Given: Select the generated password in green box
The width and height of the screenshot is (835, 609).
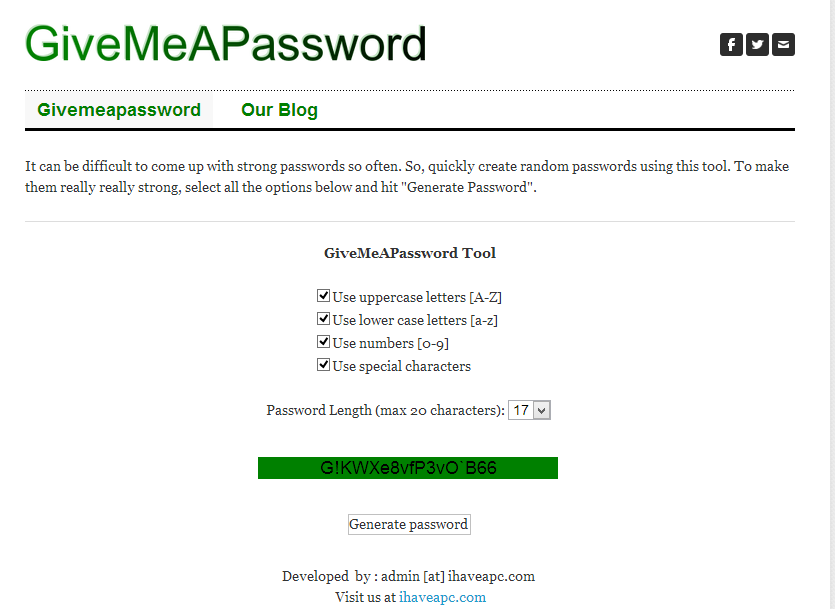Looking at the screenshot, I should click(x=408, y=468).
